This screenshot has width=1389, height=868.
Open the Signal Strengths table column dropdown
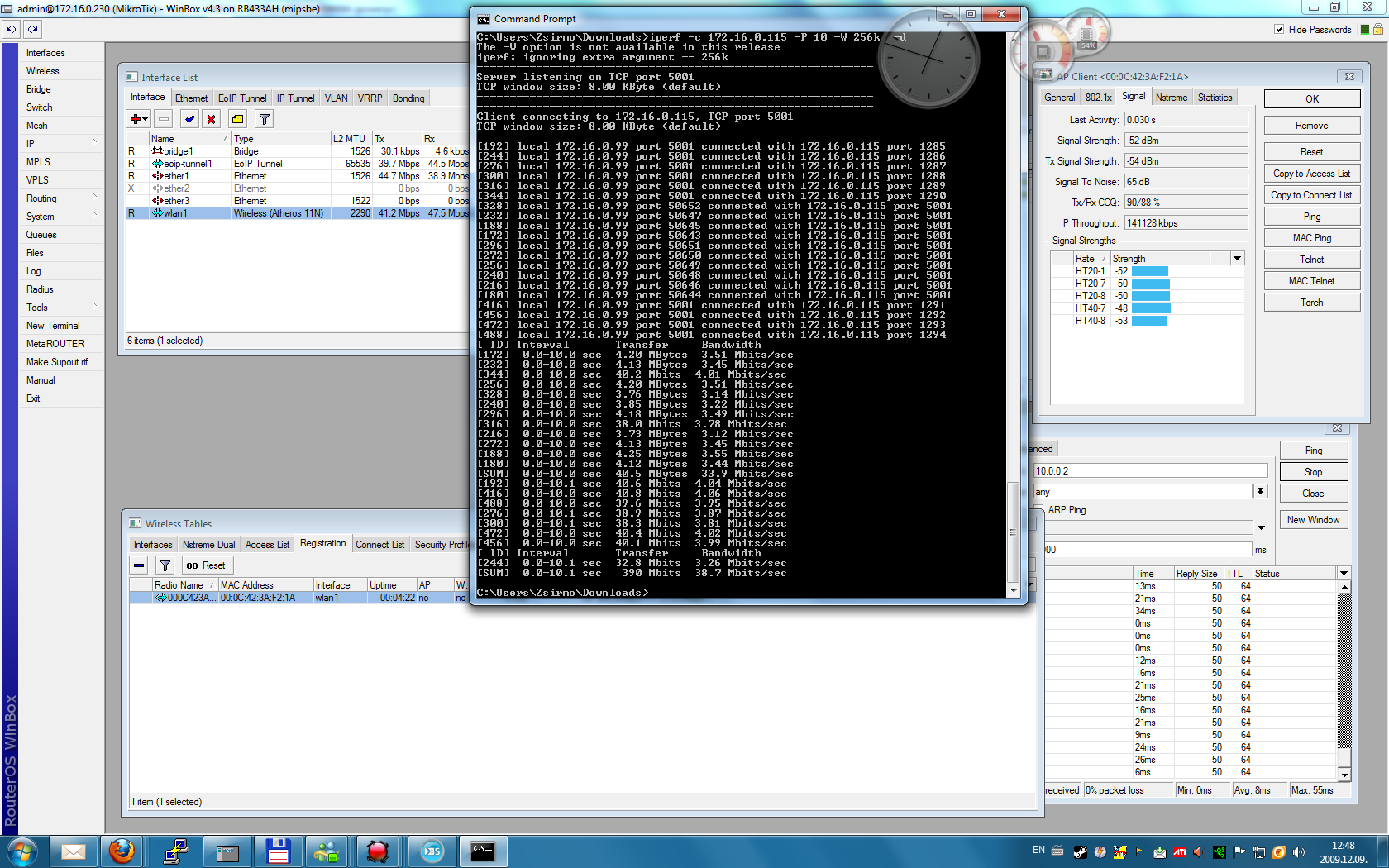pos(1237,259)
